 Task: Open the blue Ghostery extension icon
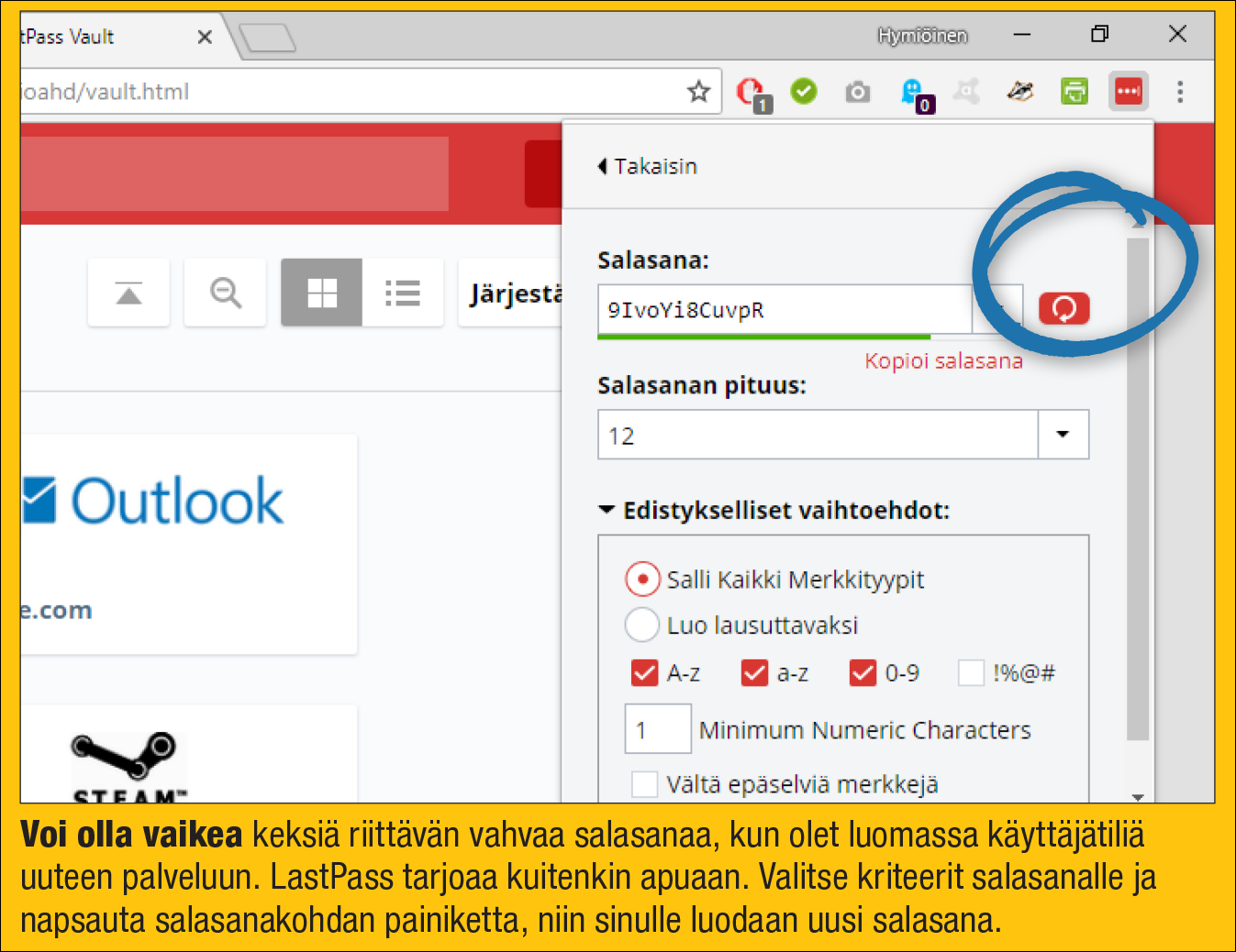click(915, 94)
